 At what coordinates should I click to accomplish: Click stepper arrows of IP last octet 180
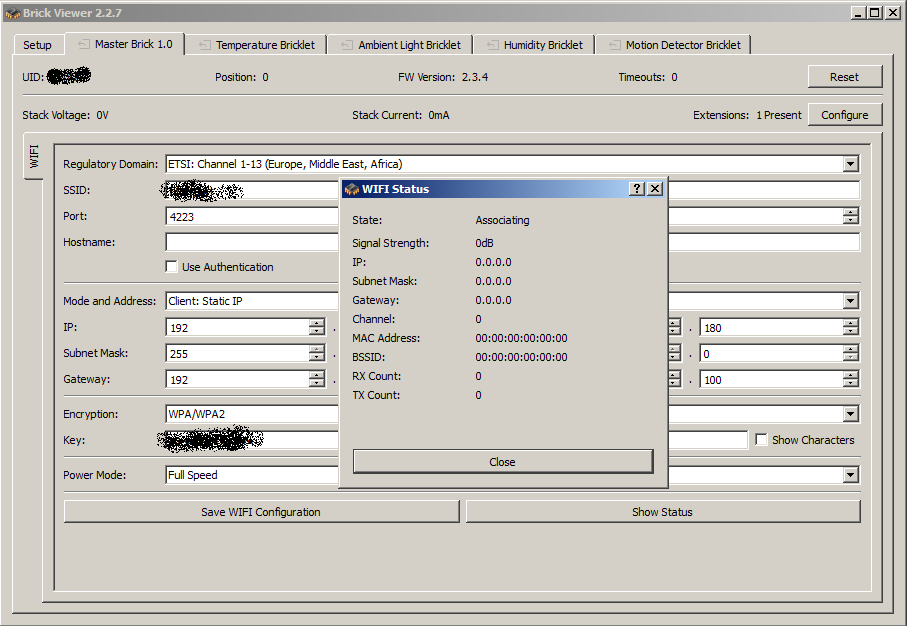[850, 327]
